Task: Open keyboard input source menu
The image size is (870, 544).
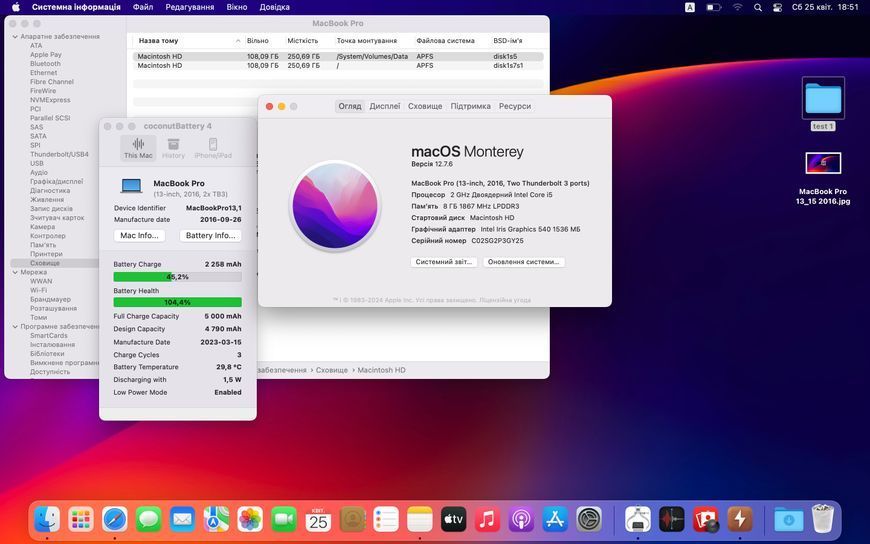Action: click(690, 7)
